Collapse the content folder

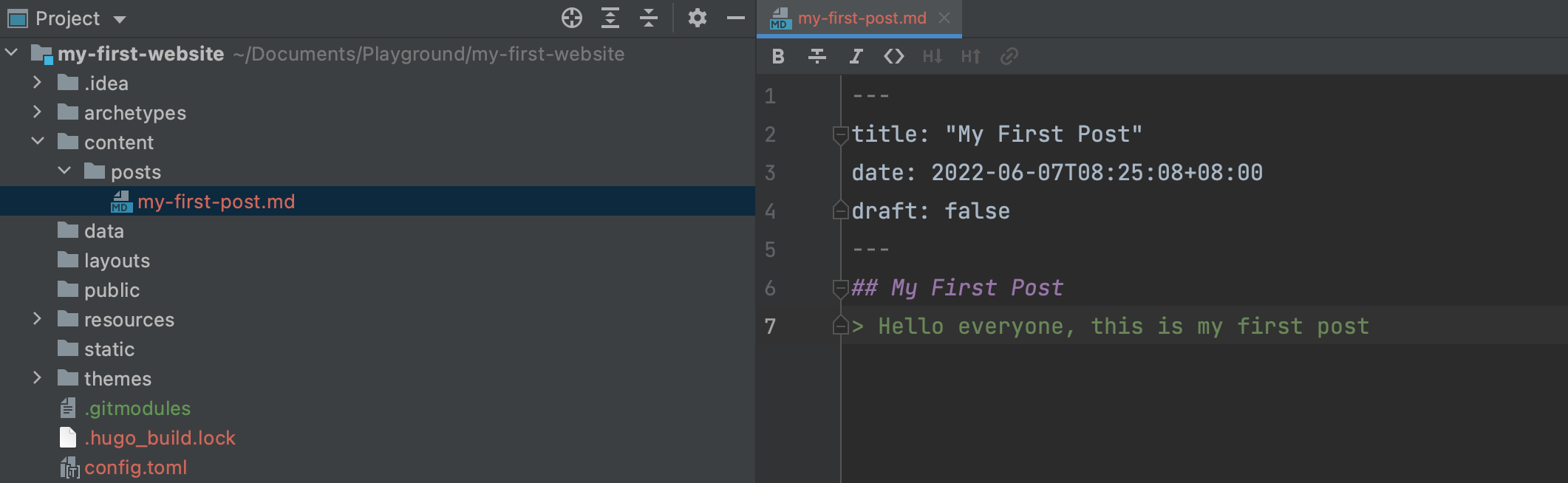[37, 142]
